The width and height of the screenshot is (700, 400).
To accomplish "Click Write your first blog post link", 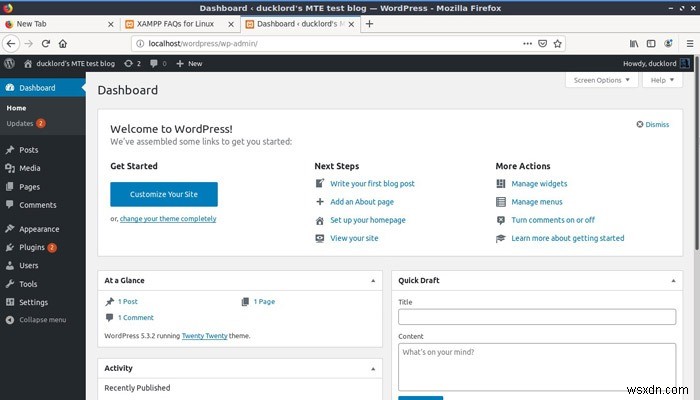I will [372, 183].
